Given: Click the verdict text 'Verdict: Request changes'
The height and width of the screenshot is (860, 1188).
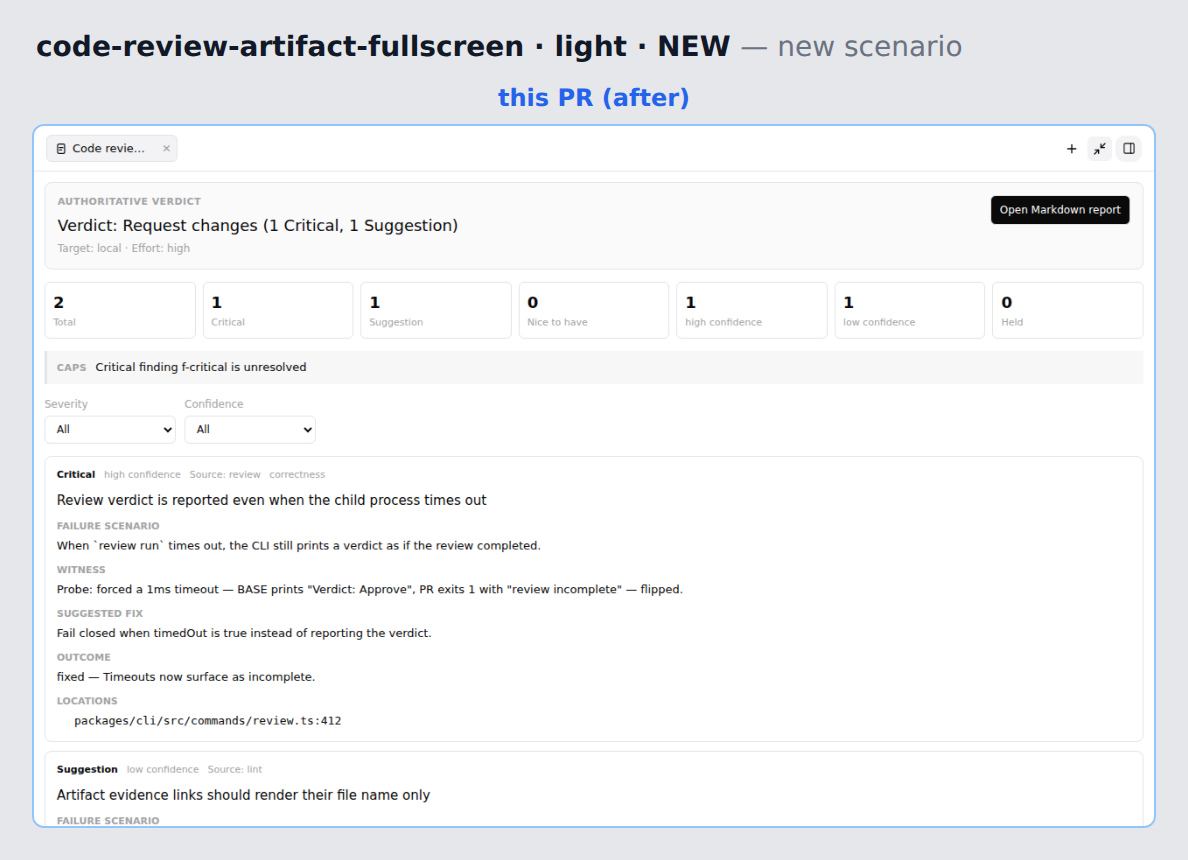Looking at the screenshot, I should 258,226.
